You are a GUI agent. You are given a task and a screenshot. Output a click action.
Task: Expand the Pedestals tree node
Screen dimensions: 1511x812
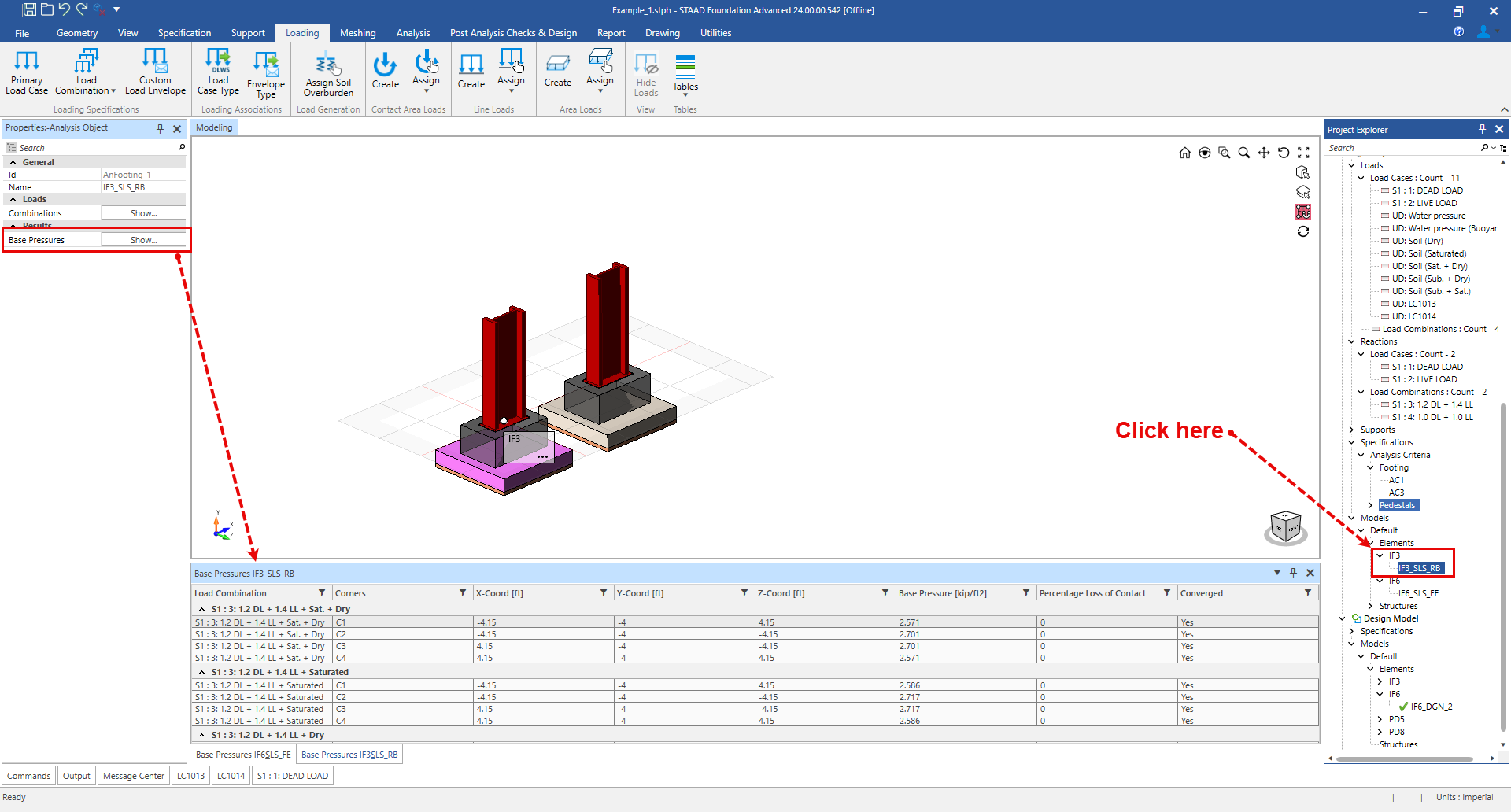(x=1370, y=505)
